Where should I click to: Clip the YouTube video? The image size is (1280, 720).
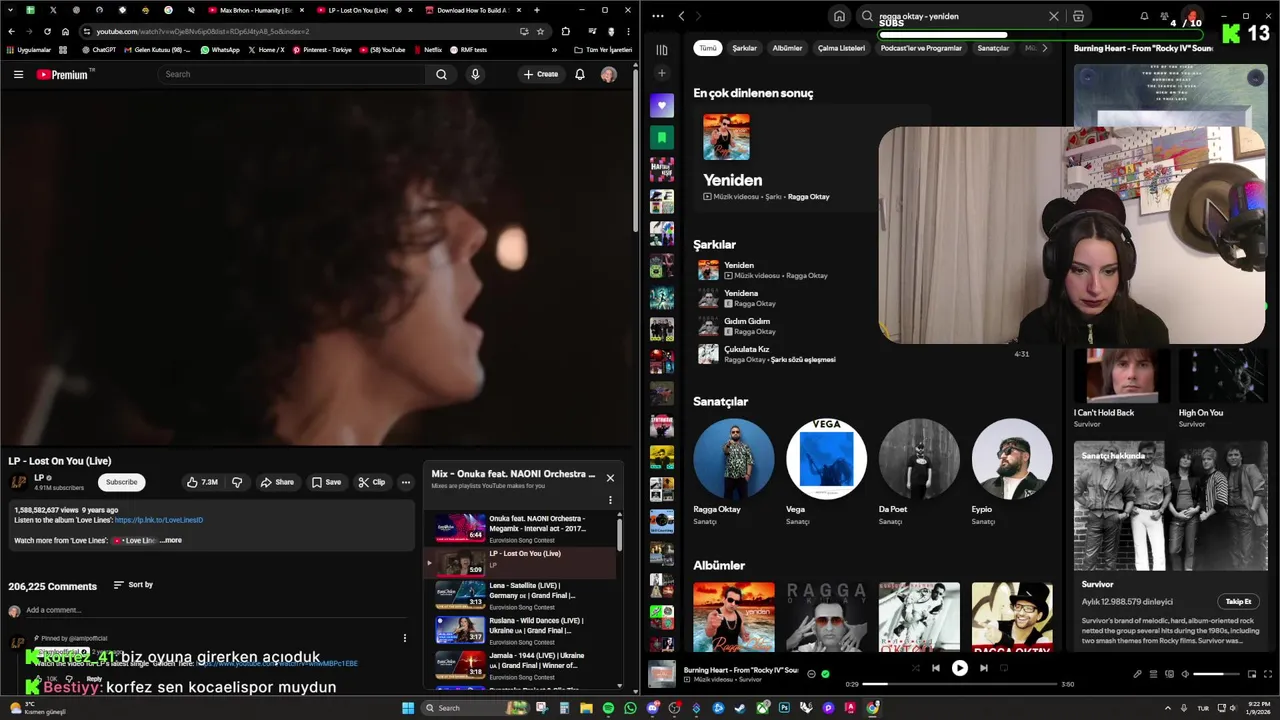(372, 482)
